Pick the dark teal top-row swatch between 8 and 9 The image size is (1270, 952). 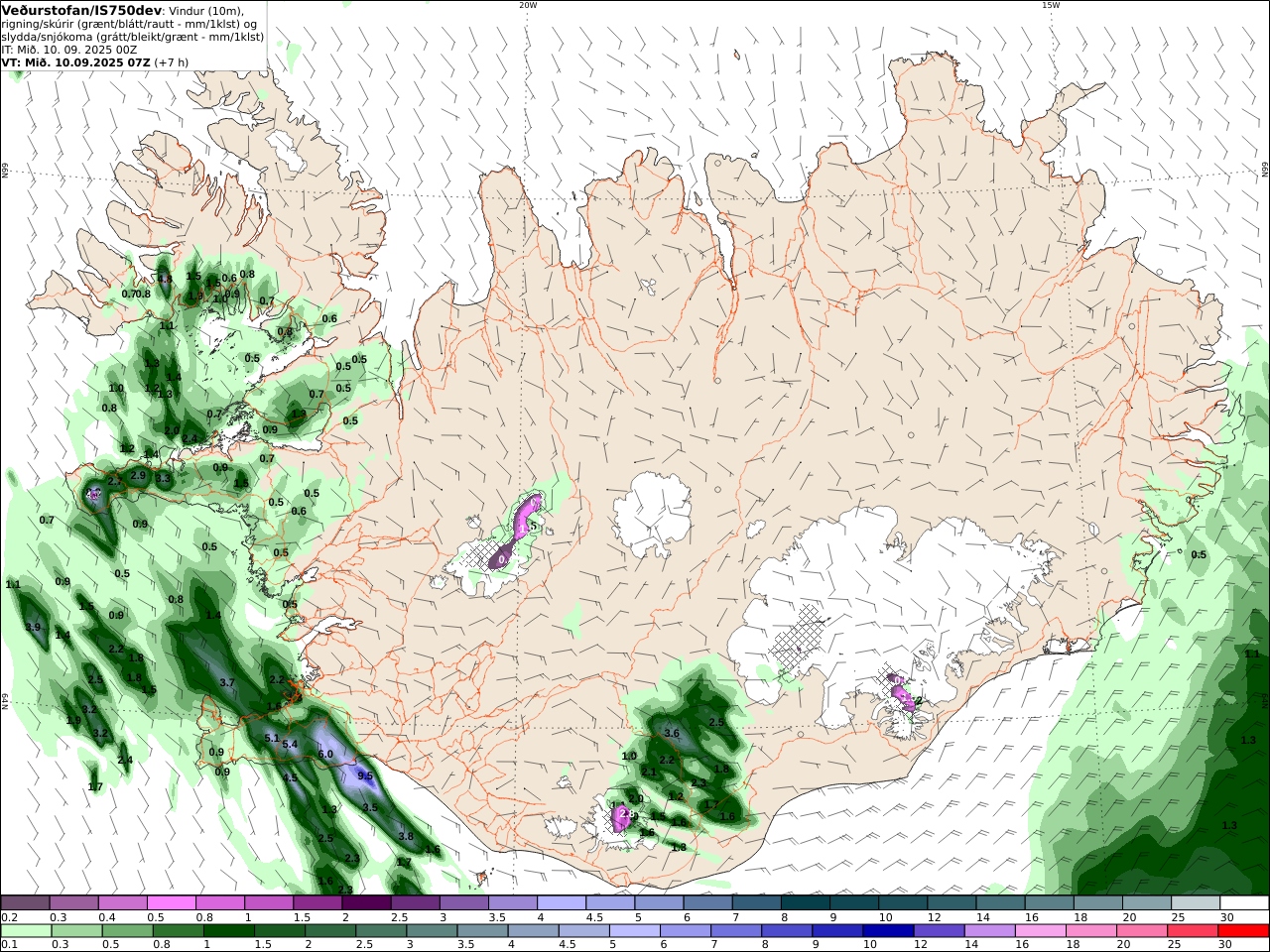(805, 903)
